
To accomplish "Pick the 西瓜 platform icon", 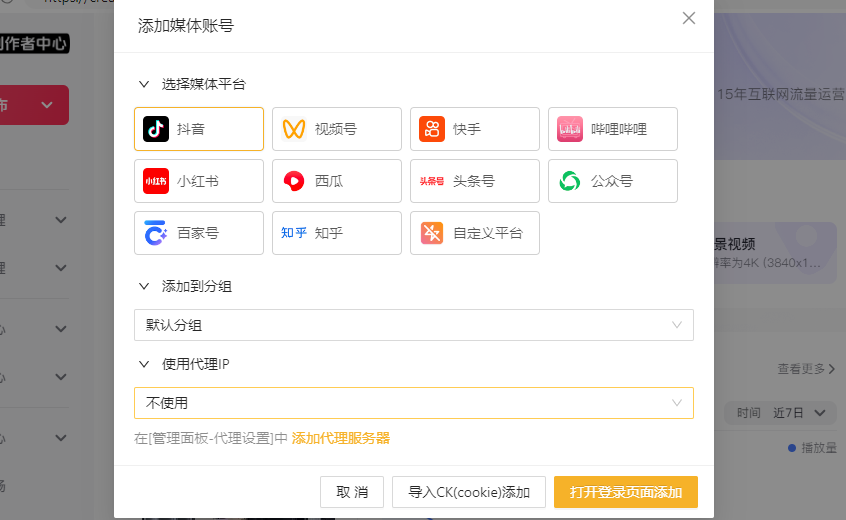I will click(x=294, y=181).
